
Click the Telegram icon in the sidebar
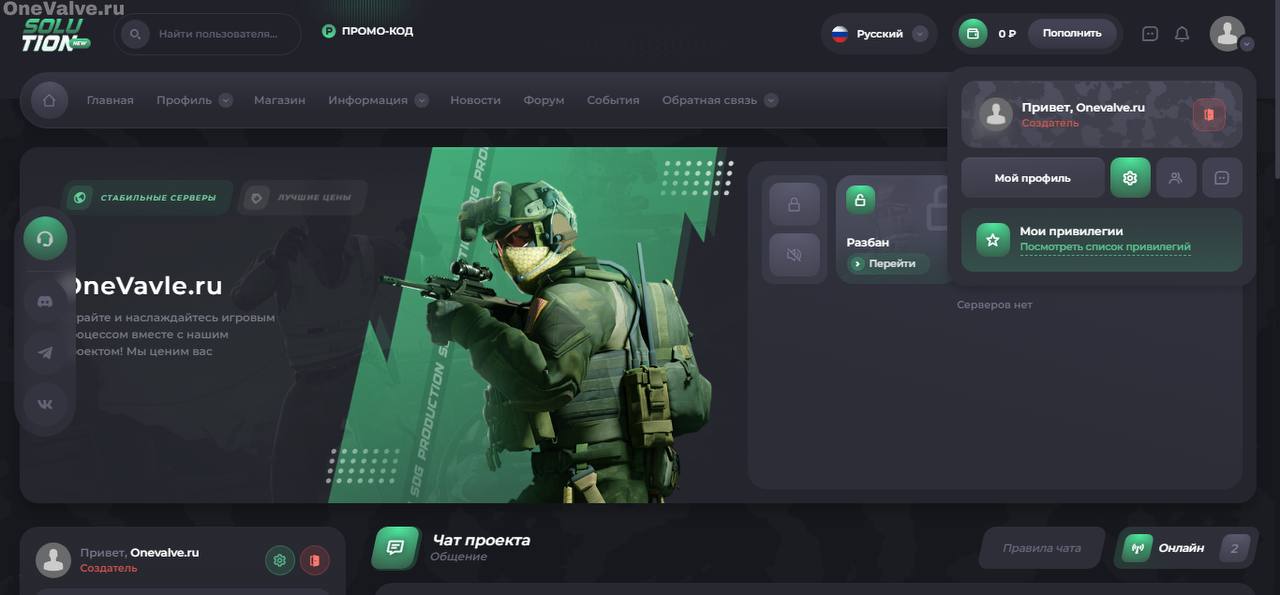(x=46, y=352)
